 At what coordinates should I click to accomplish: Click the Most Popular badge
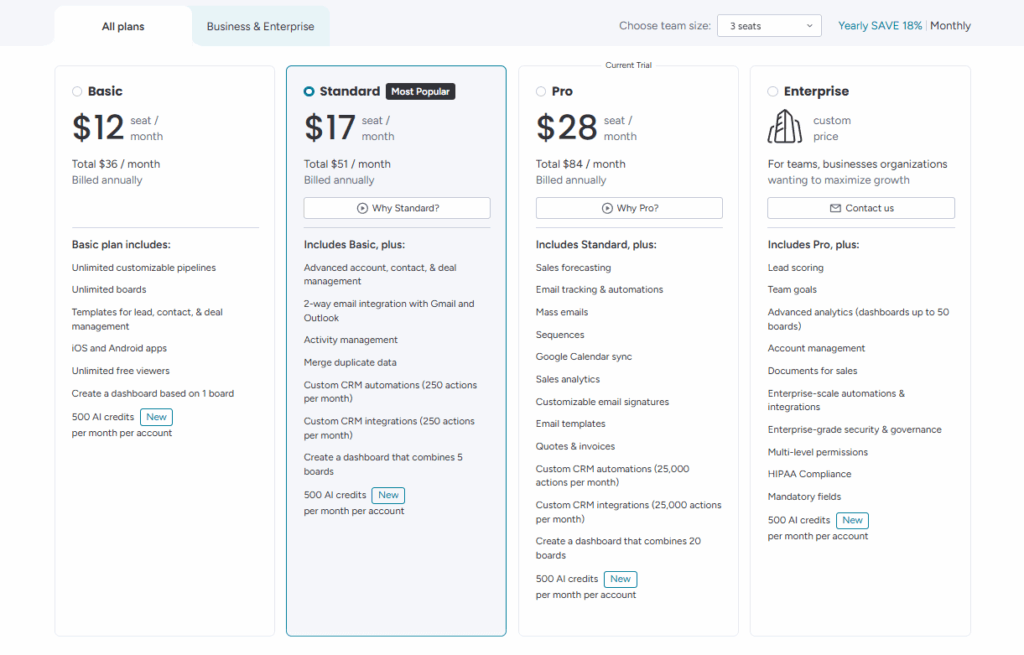421,91
